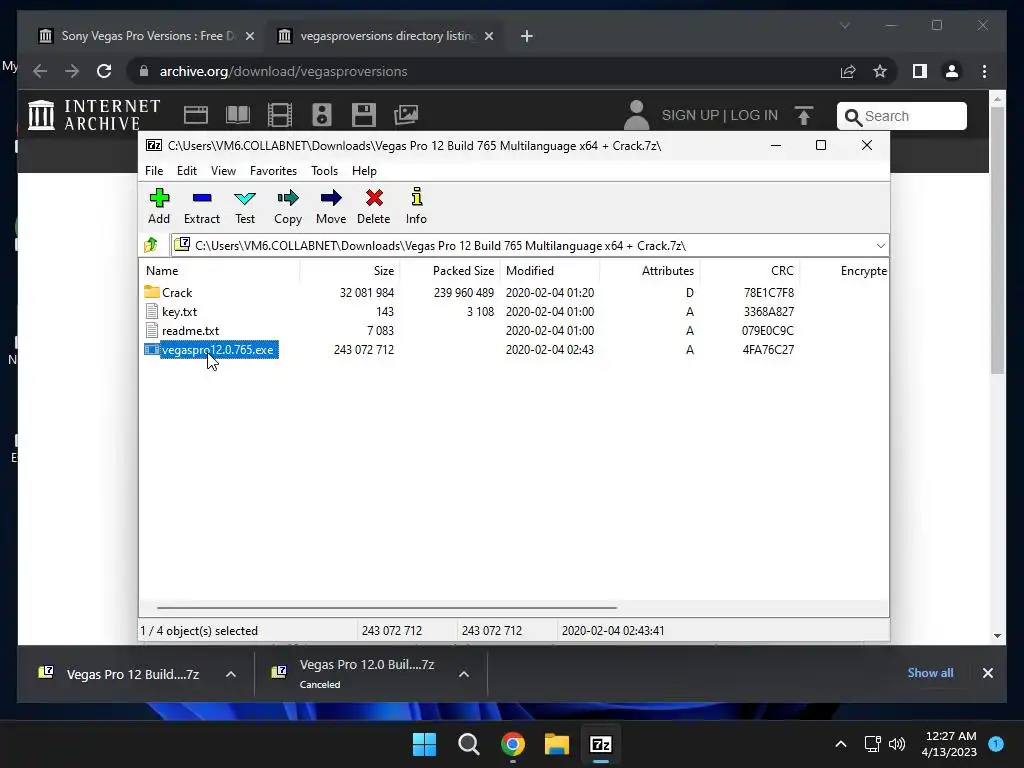Viewport: 1024px width, 768px height.
Task: Open Chrome profile icon
Action: coord(952,71)
